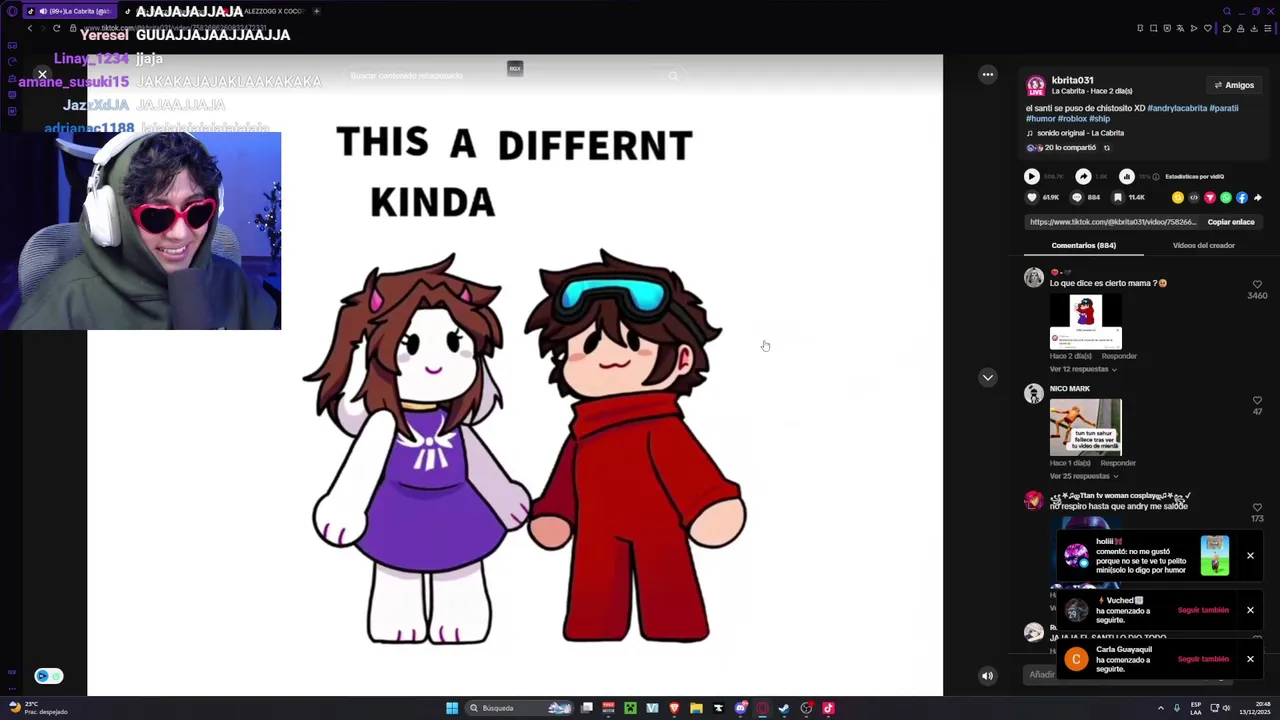Expand Ver 25 respuestas

tap(1083, 476)
